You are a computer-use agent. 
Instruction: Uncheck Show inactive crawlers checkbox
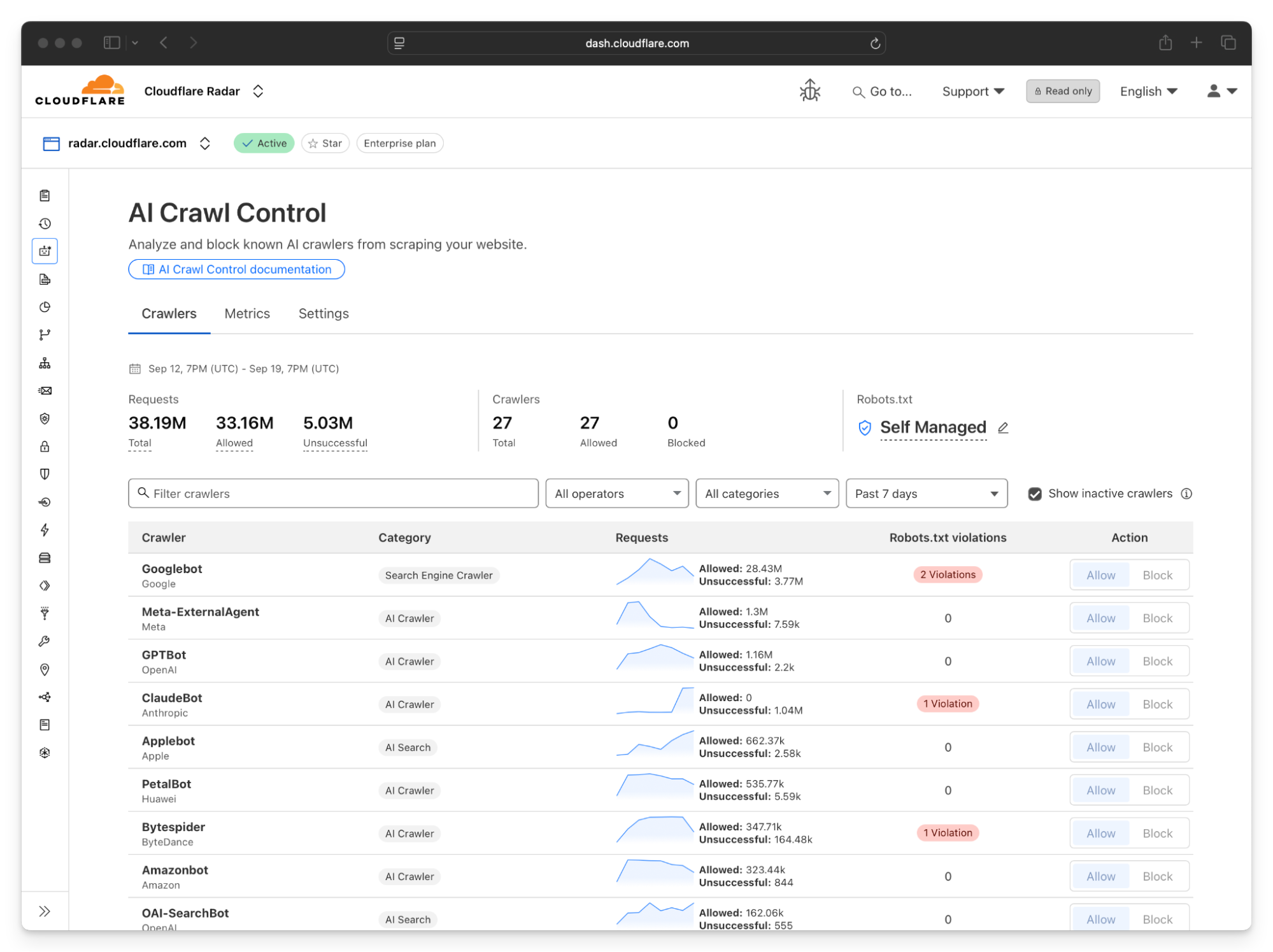click(1034, 494)
